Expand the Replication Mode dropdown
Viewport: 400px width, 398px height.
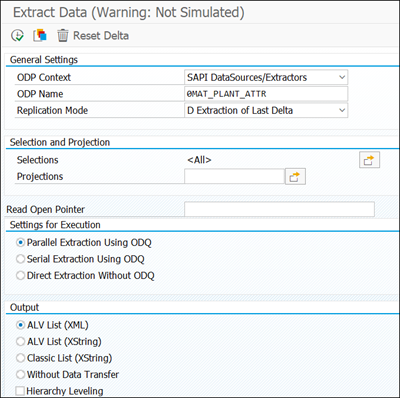[342, 110]
